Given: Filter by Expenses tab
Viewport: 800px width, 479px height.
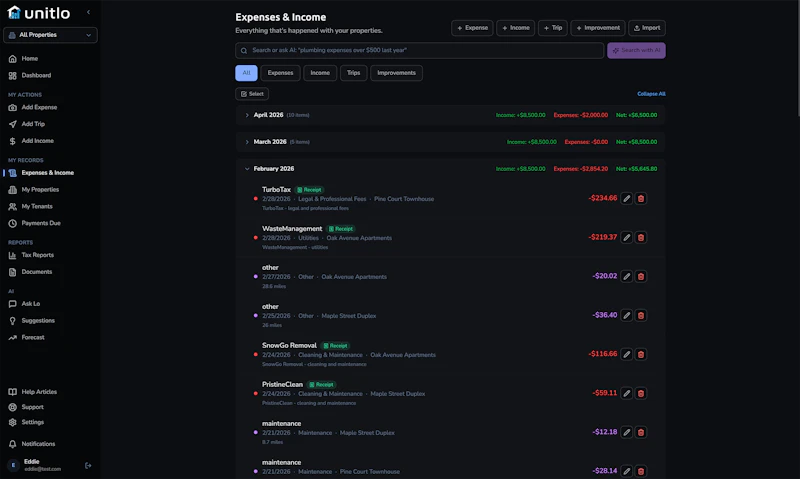Looking at the screenshot, I should [x=280, y=73].
